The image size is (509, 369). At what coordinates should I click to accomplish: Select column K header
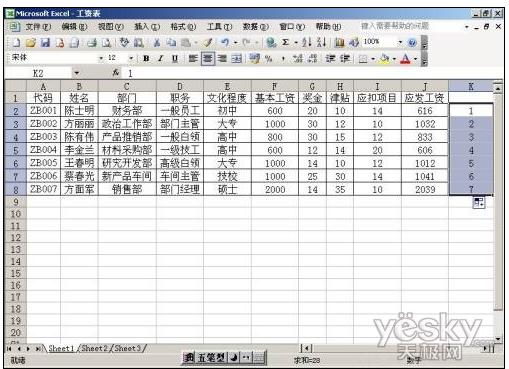point(471,86)
